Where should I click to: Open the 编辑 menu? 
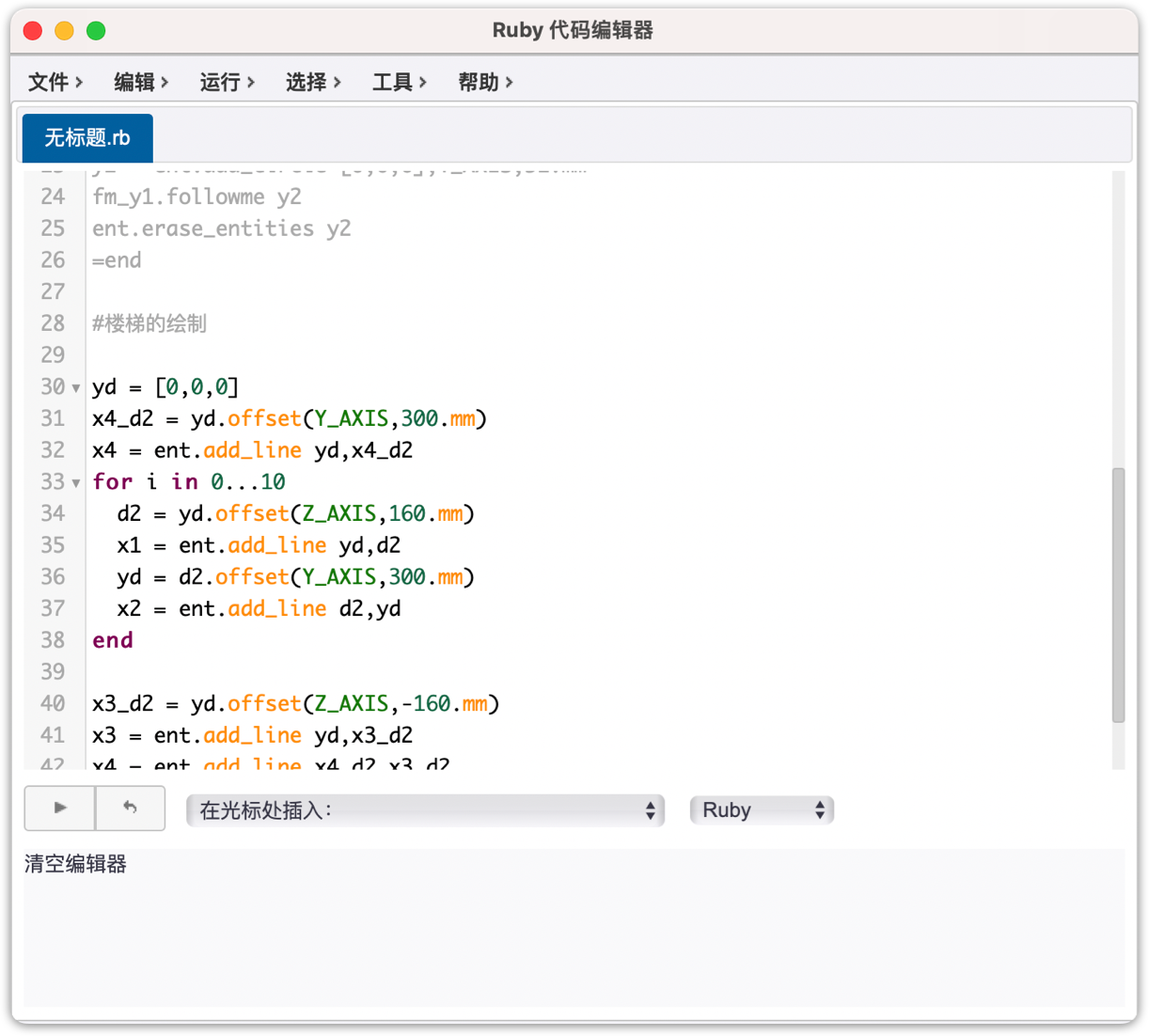click(x=141, y=83)
